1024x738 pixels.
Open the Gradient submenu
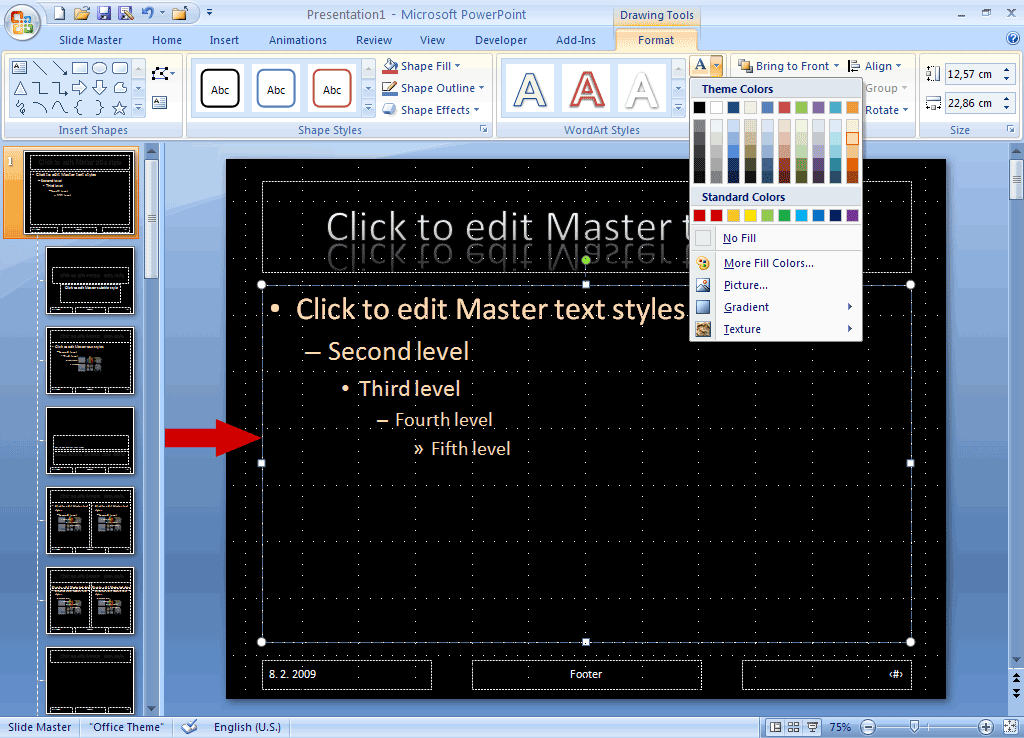pos(776,307)
